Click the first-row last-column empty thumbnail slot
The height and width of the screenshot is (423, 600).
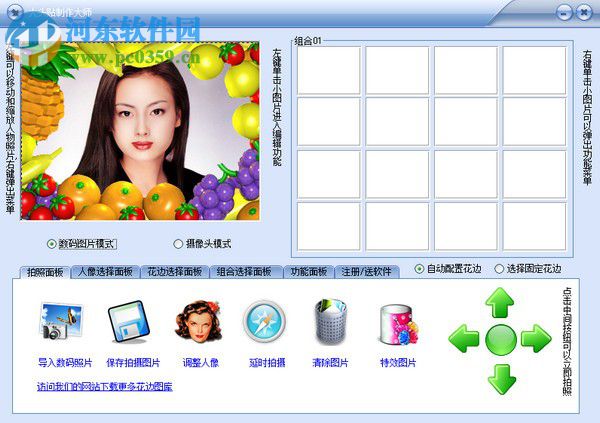[534, 70]
